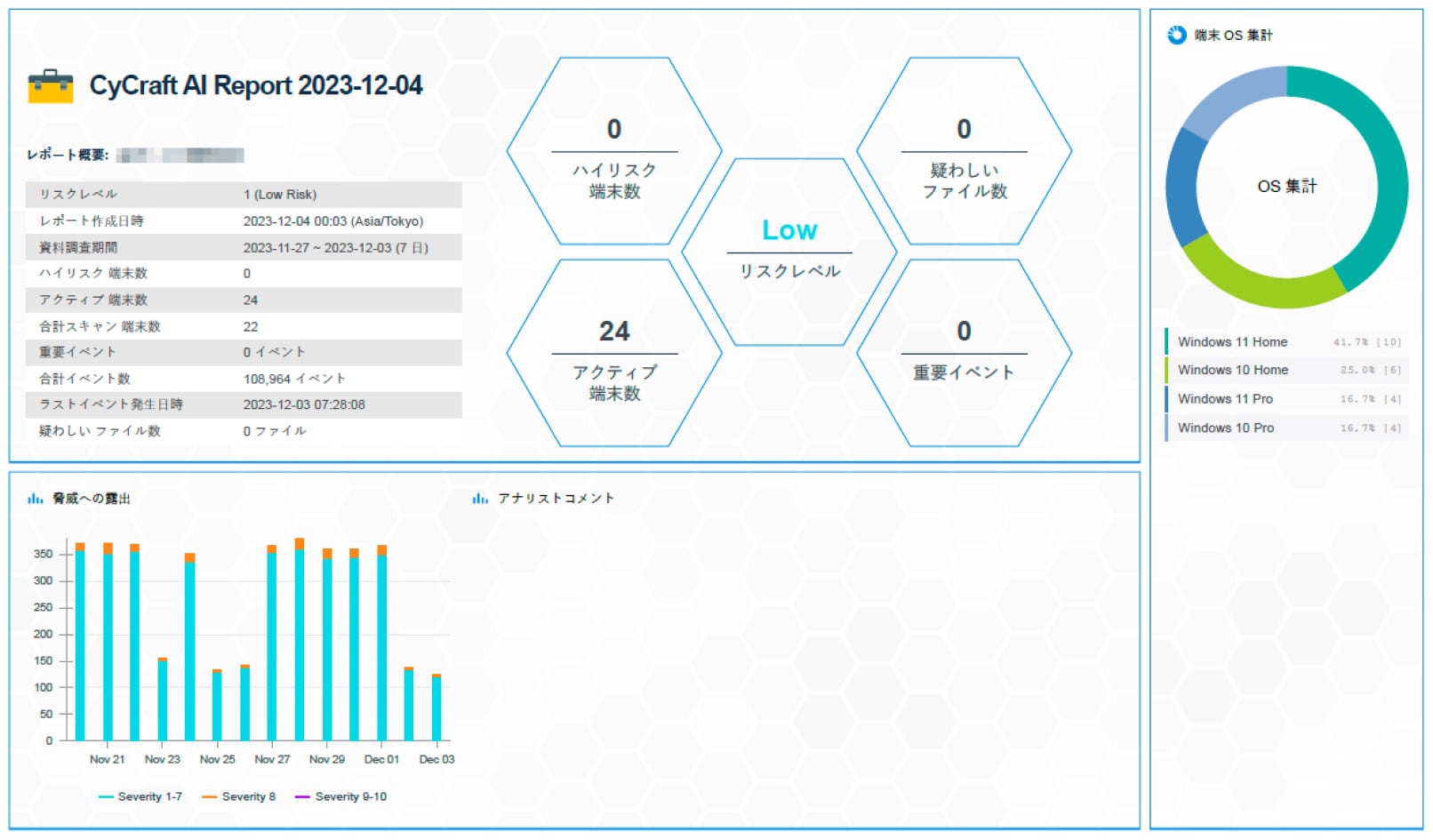Image resolution: width=1433 pixels, height=840 pixels.
Task: Click the ハイリスク端末数 hexagon
Action: (614, 151)
